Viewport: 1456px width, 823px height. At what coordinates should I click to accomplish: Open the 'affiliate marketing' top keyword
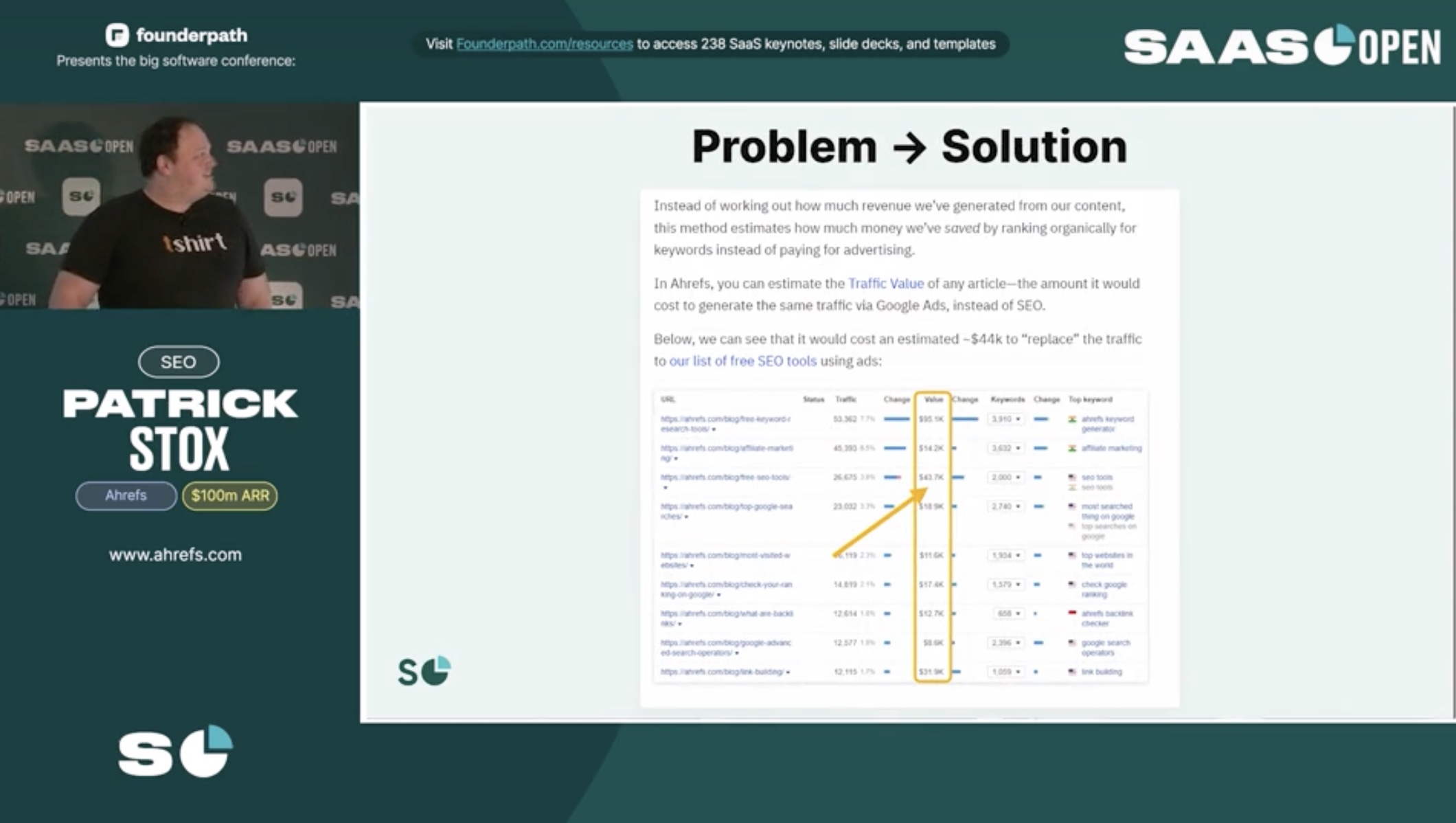point(1111,448)
